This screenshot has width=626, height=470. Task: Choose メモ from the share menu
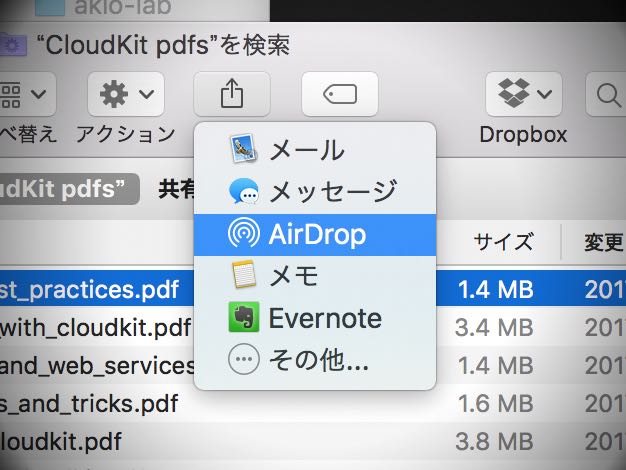pyautogui.click(x=315, y=276)
